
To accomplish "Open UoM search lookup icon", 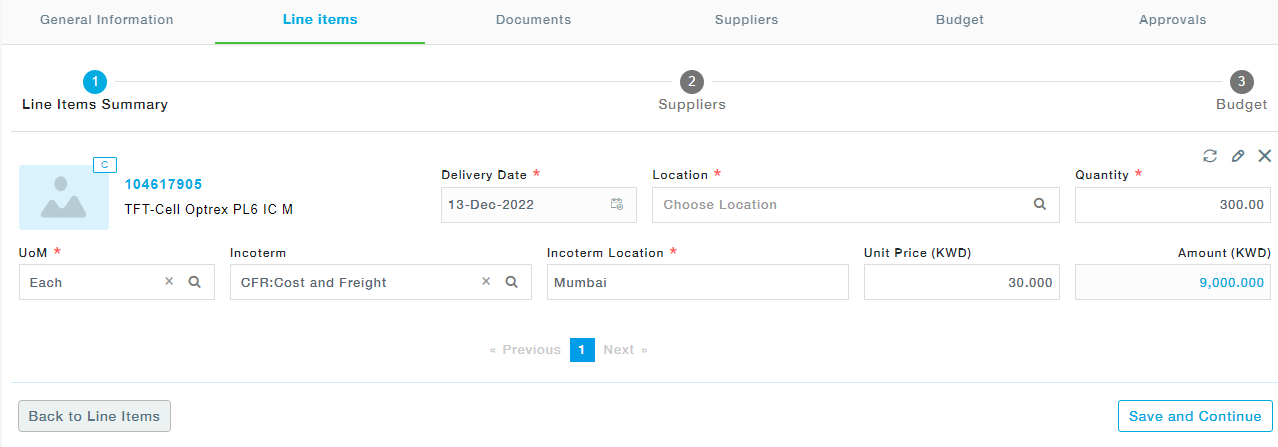I will tap(195, 282).
